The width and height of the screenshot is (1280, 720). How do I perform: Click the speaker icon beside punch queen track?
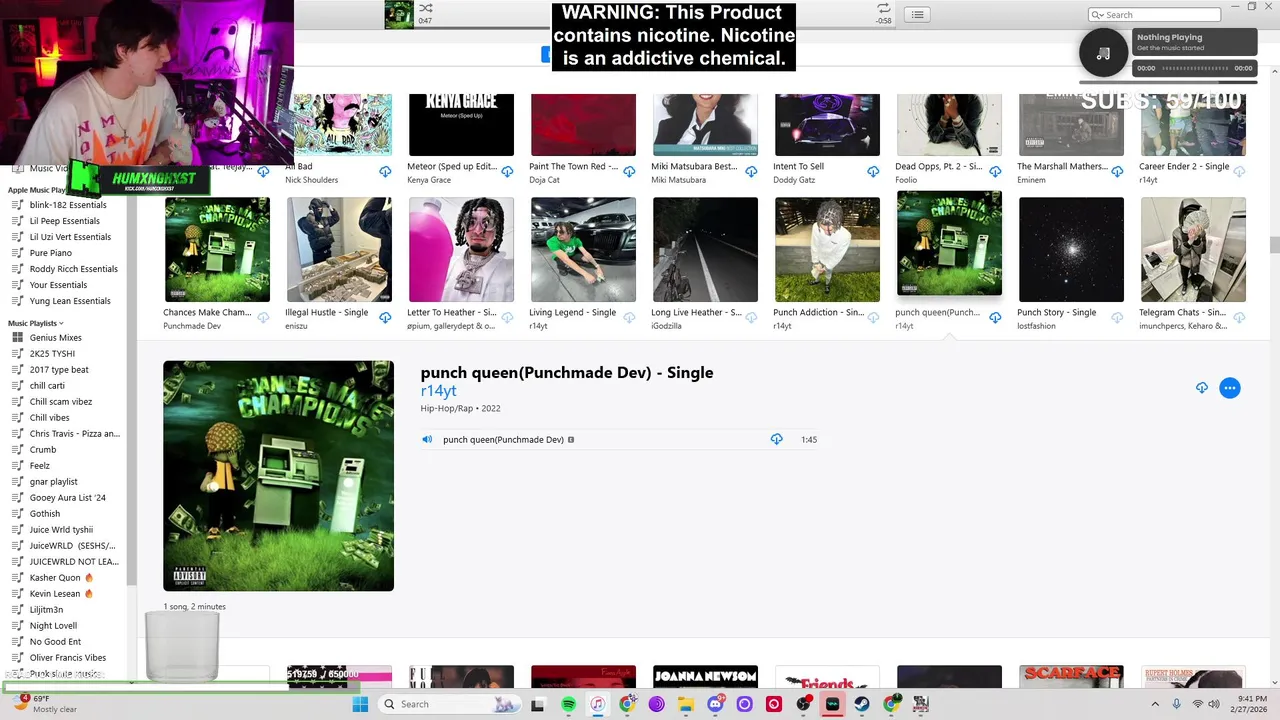(427, 439)
